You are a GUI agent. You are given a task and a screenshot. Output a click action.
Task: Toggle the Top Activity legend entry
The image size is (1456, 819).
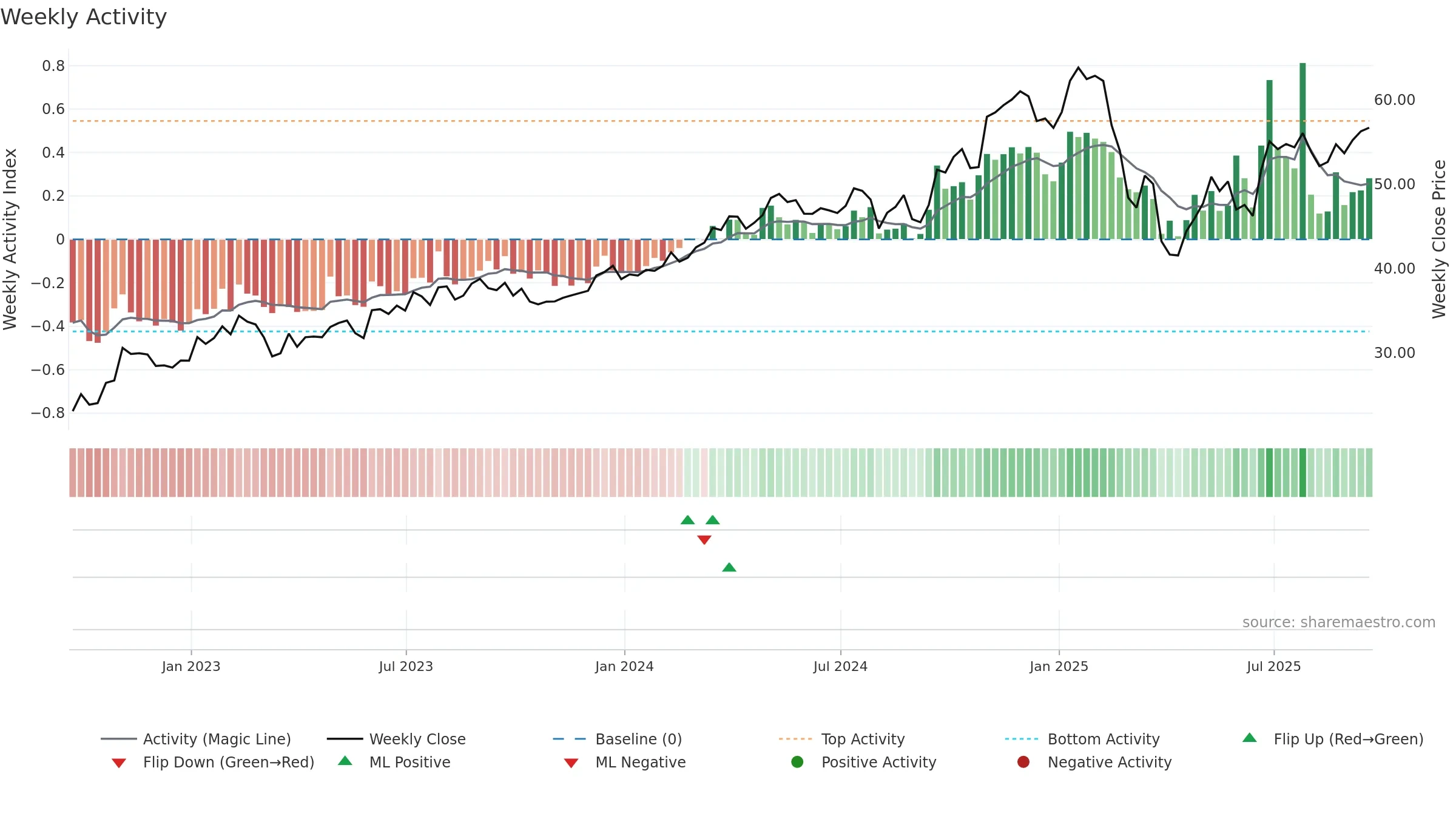click(841, 739)
